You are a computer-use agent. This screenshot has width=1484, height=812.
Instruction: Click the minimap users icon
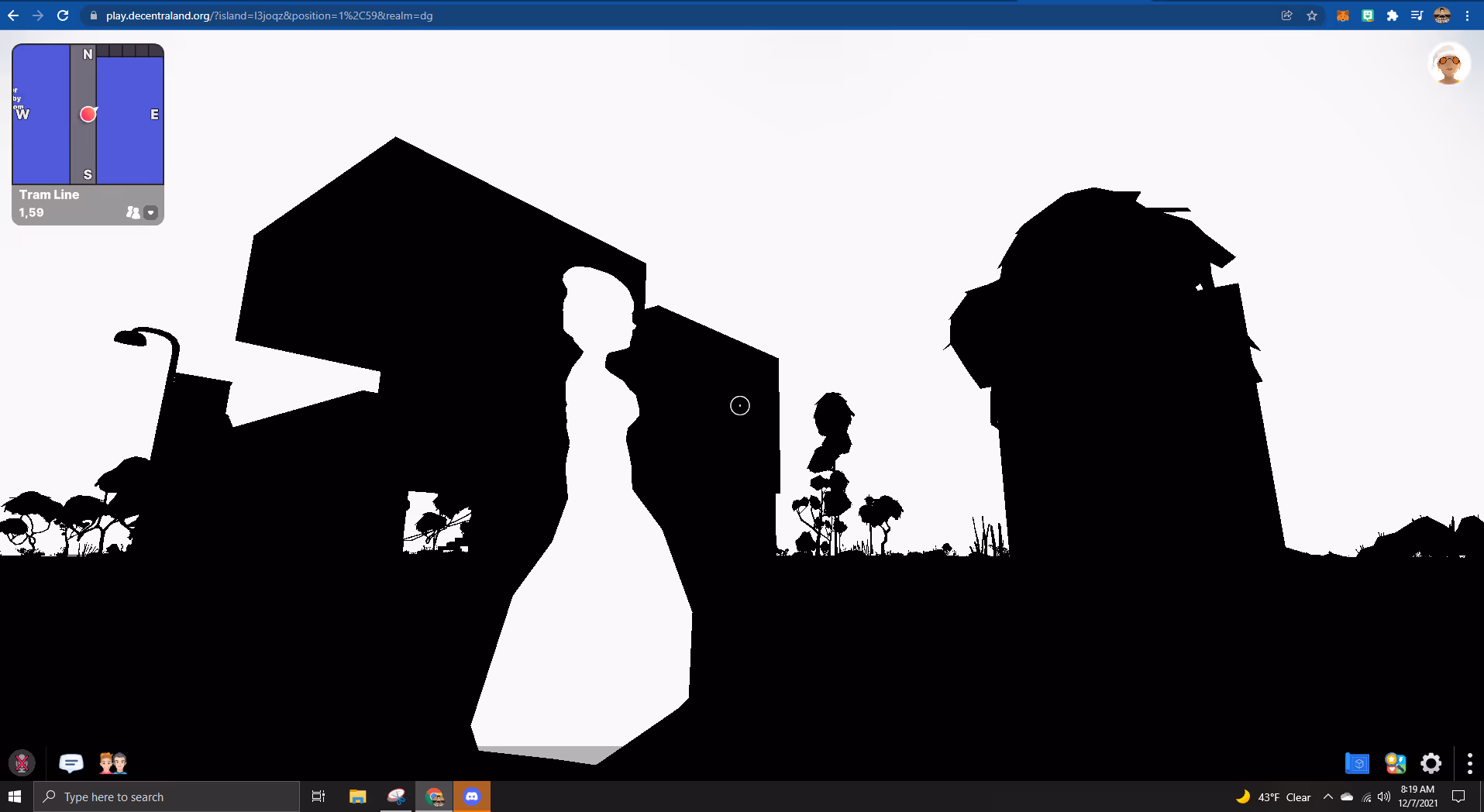coord(133,212)
